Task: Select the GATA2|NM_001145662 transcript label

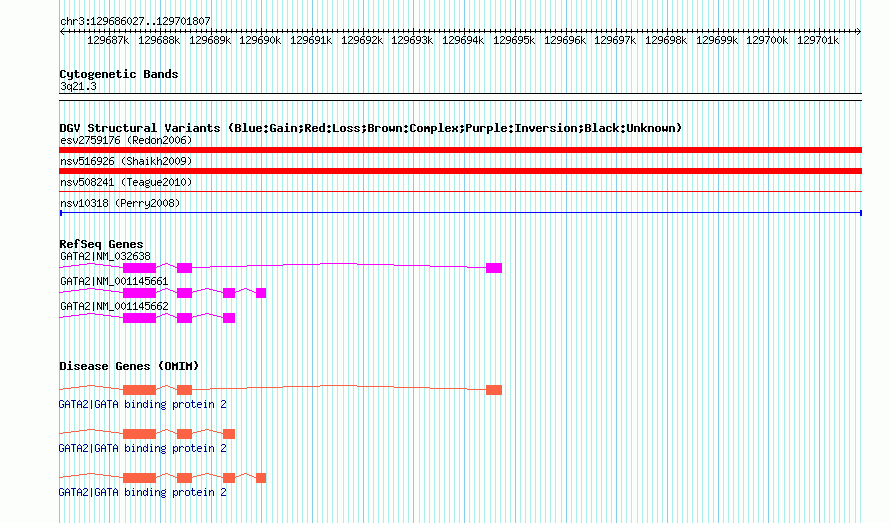Action: pyautogui.click(x=114, y=307)
